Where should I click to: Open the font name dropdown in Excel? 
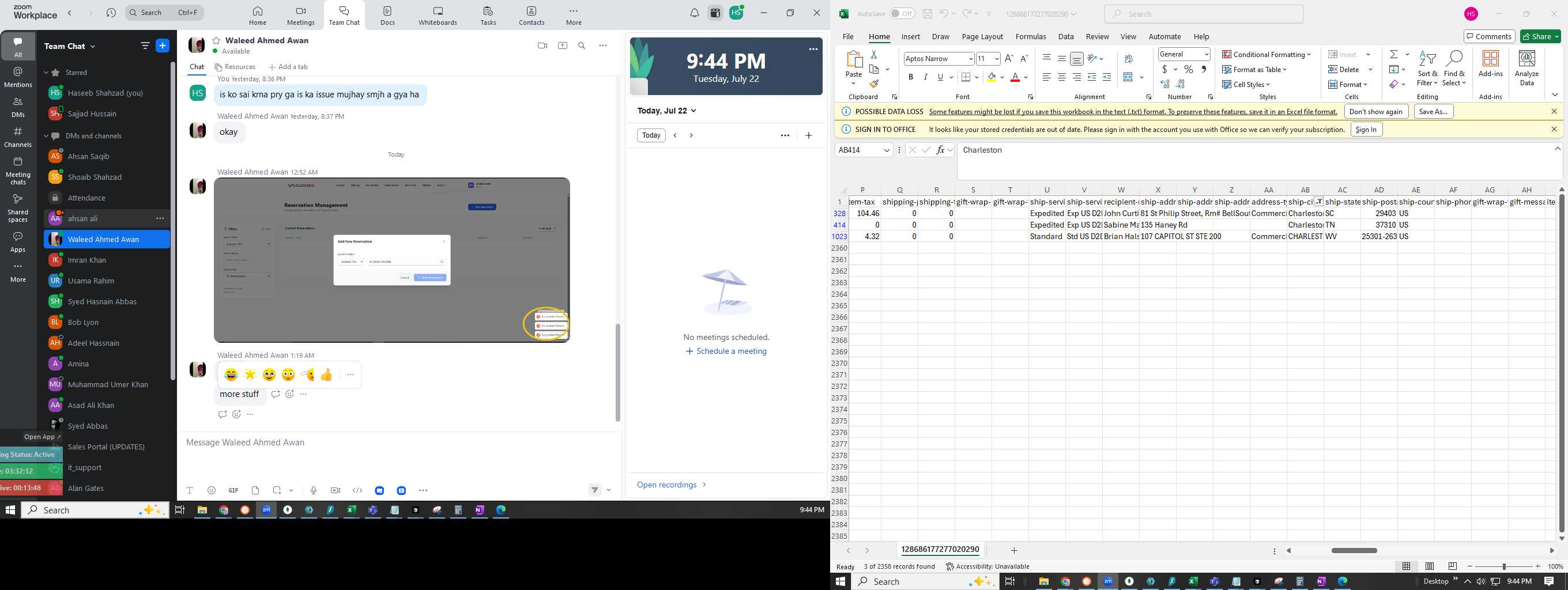(970, 59)
